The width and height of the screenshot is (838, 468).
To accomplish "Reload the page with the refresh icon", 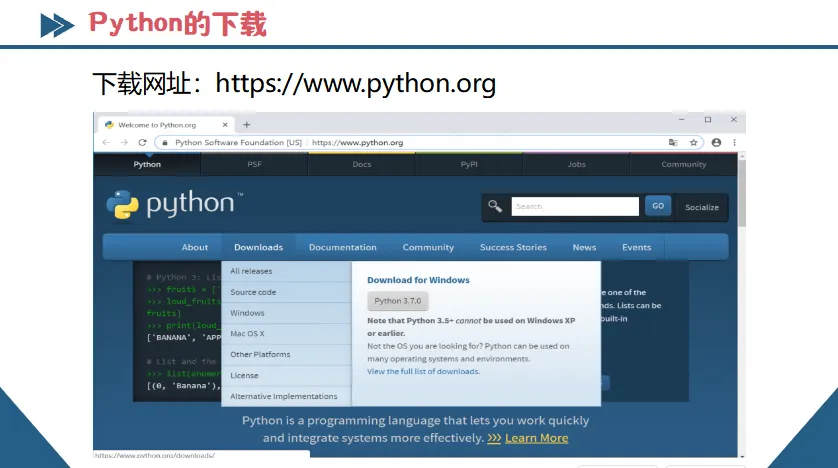I will click(x=142, y=143).
